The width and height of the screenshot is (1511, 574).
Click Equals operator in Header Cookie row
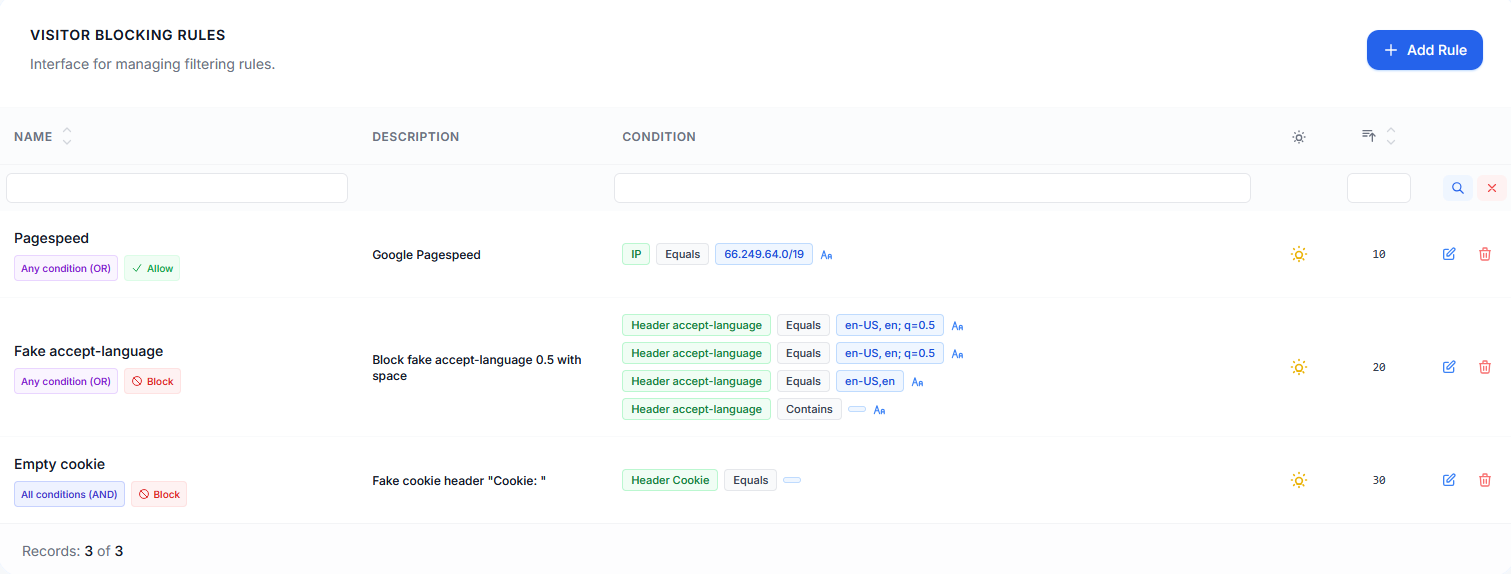click(x=750, y=480)
